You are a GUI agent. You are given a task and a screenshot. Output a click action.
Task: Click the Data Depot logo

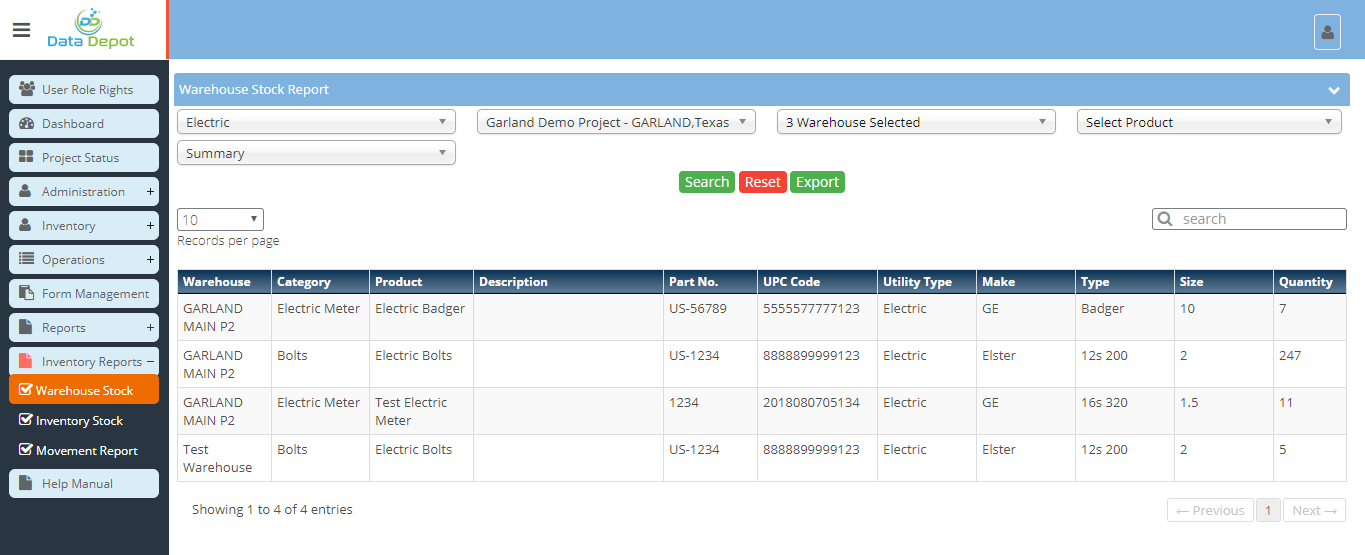pyautogui.click(x=90, y=29)
